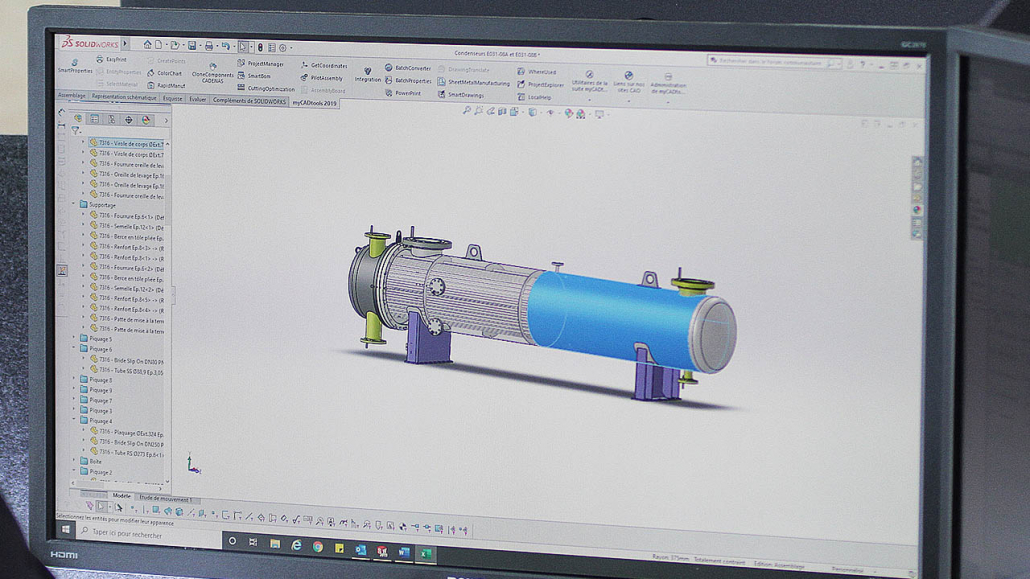This screenshot has width=1030, height=579.
Task: Open Word from the taskbar
Action: pyautogui.click(x=404, y=552)
